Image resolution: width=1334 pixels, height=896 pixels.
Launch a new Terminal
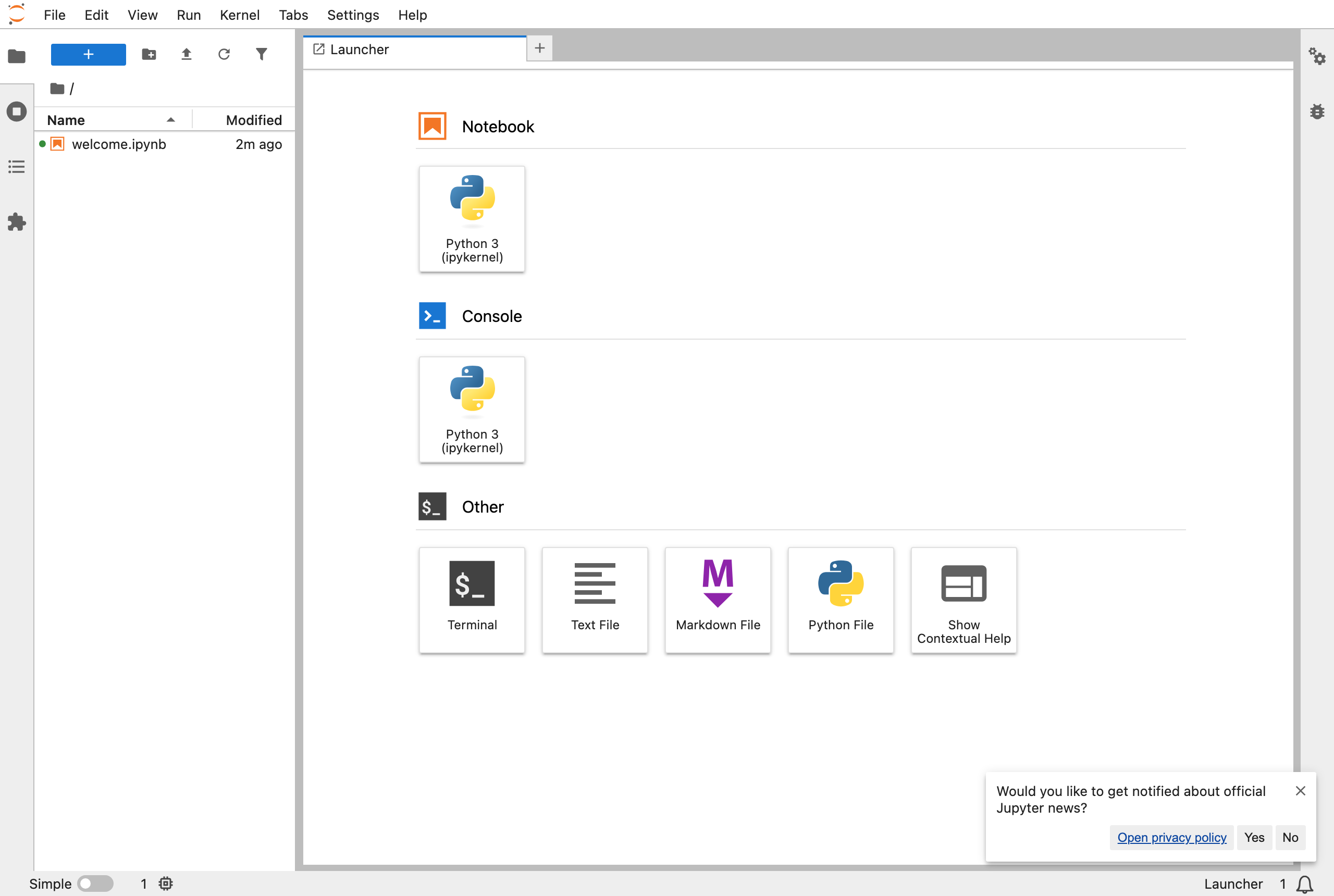(x=472, y=600)
